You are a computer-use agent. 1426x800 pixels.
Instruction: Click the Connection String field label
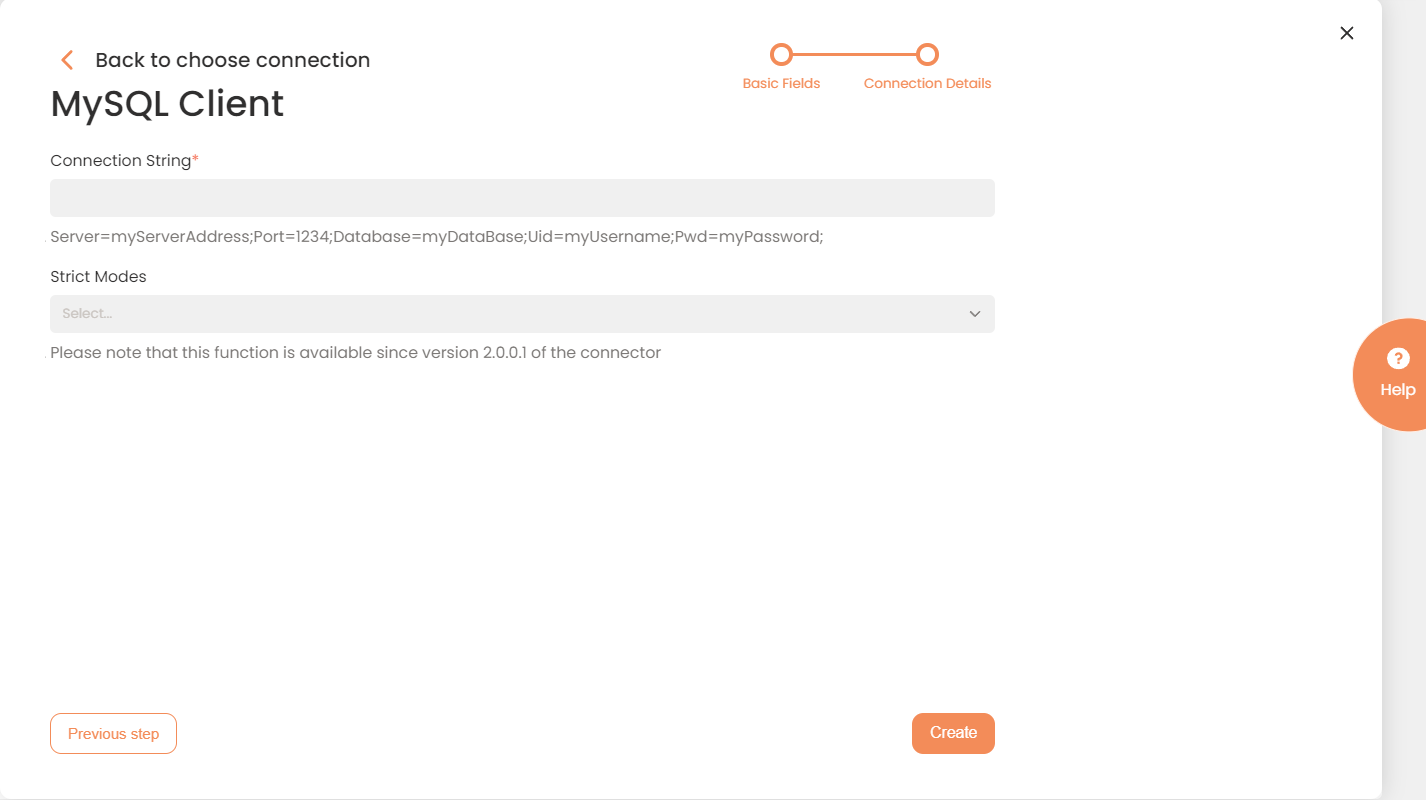pos(120,161)
